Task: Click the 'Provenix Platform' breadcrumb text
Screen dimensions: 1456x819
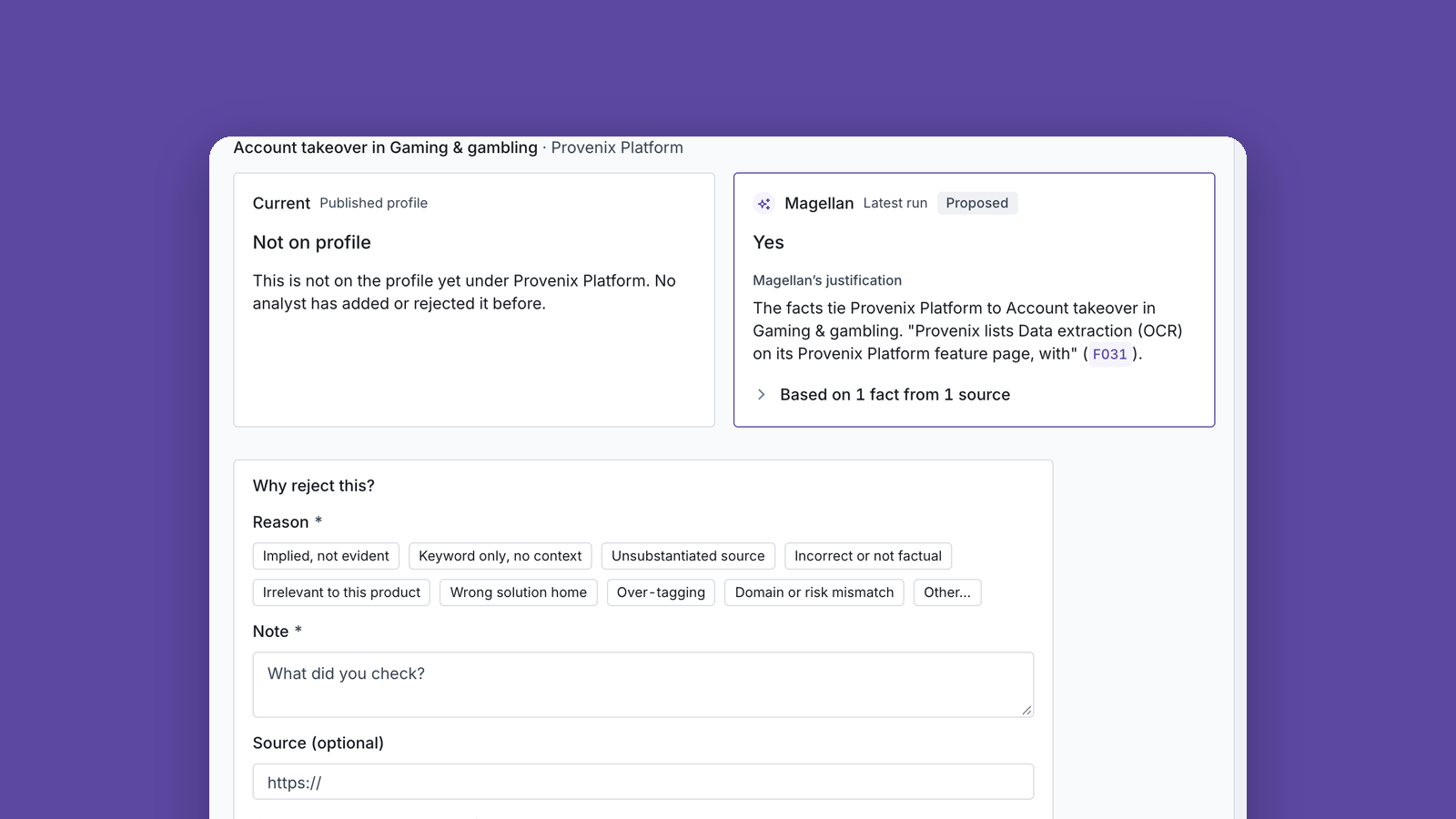Action: (617, 147)
